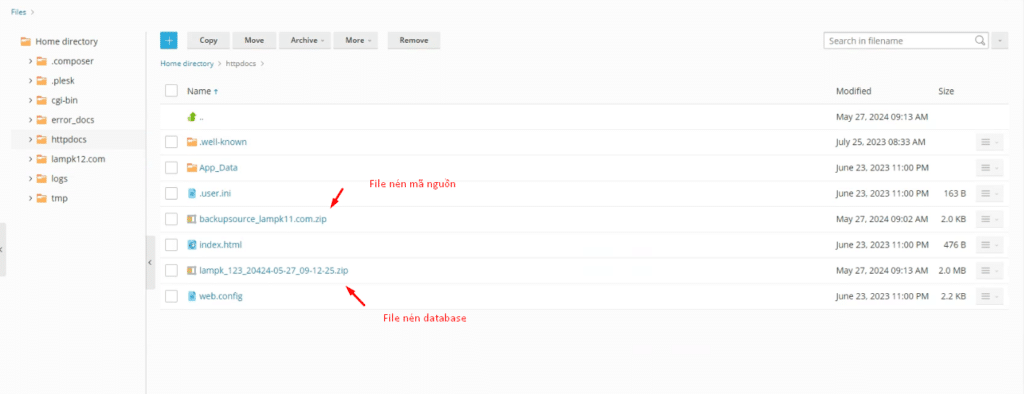Viewport: 1024px width, 394px height.
Task: Click the App_Data folder icon
Action: [x=191, y=167]
